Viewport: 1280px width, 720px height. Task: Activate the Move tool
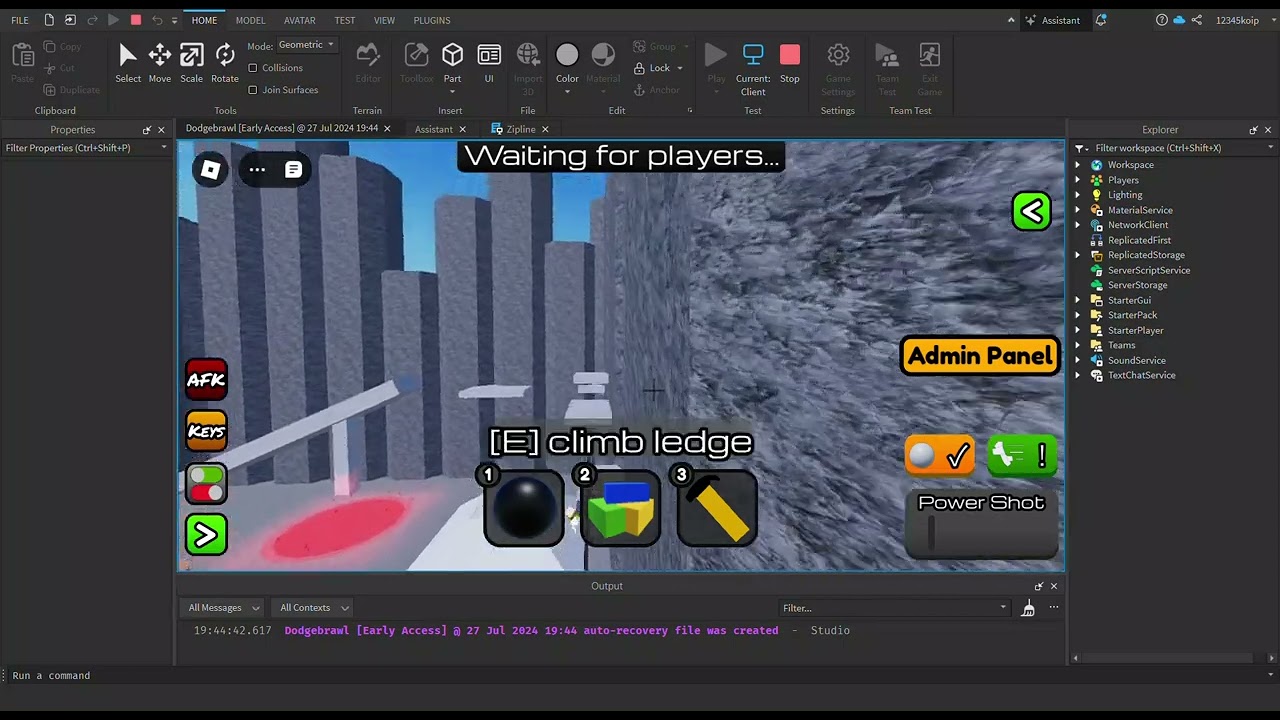pyautogui.click(x=160, y=62)
